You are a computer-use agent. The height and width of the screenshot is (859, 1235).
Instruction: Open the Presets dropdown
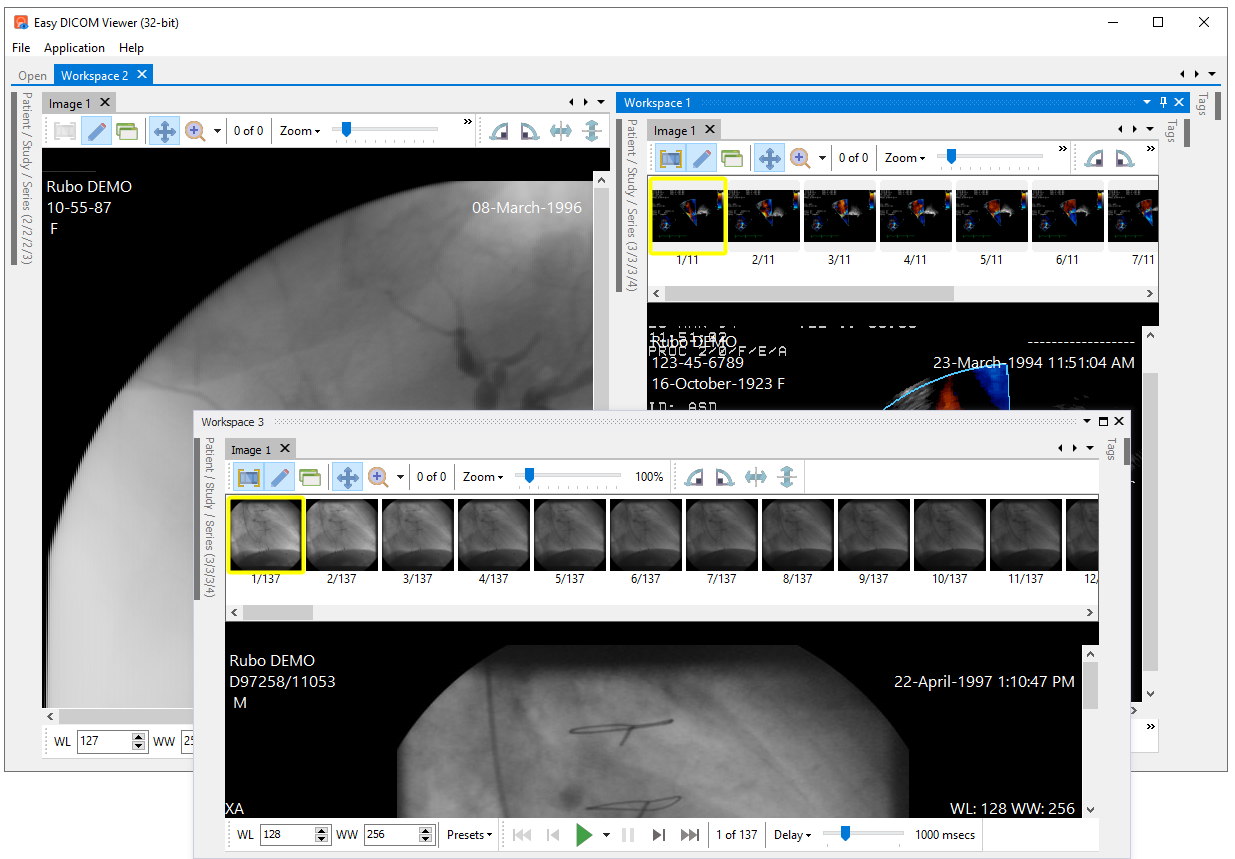(469, 835)
